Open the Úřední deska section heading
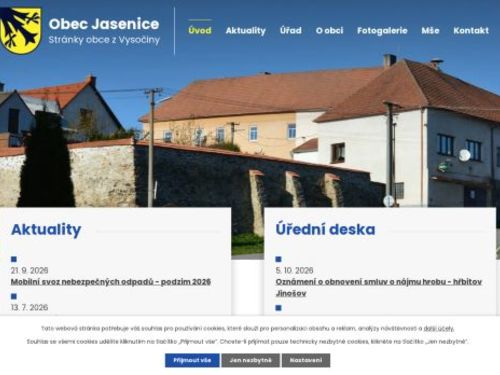Image resolution: width=500 pixels, height=375 pixels. [325, 229]
